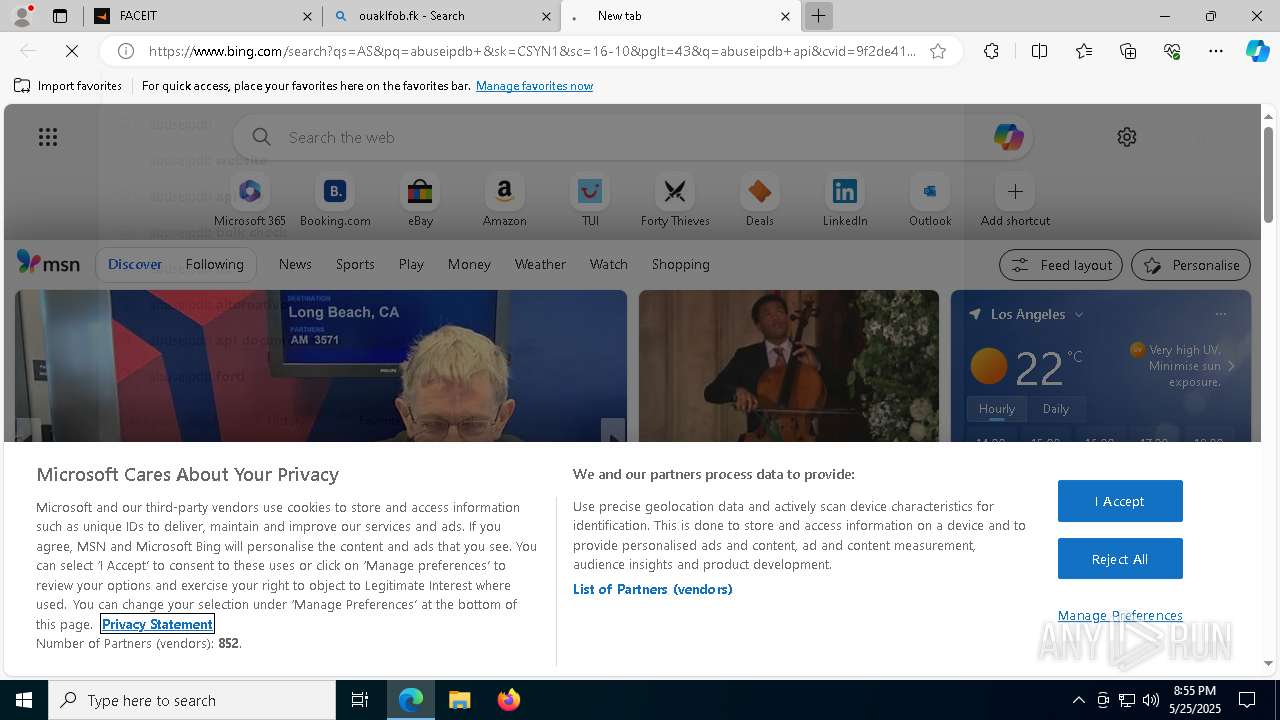Select the Discover feed tab
This screenshot has height=720, width=1280.
[x=135, y=264]
